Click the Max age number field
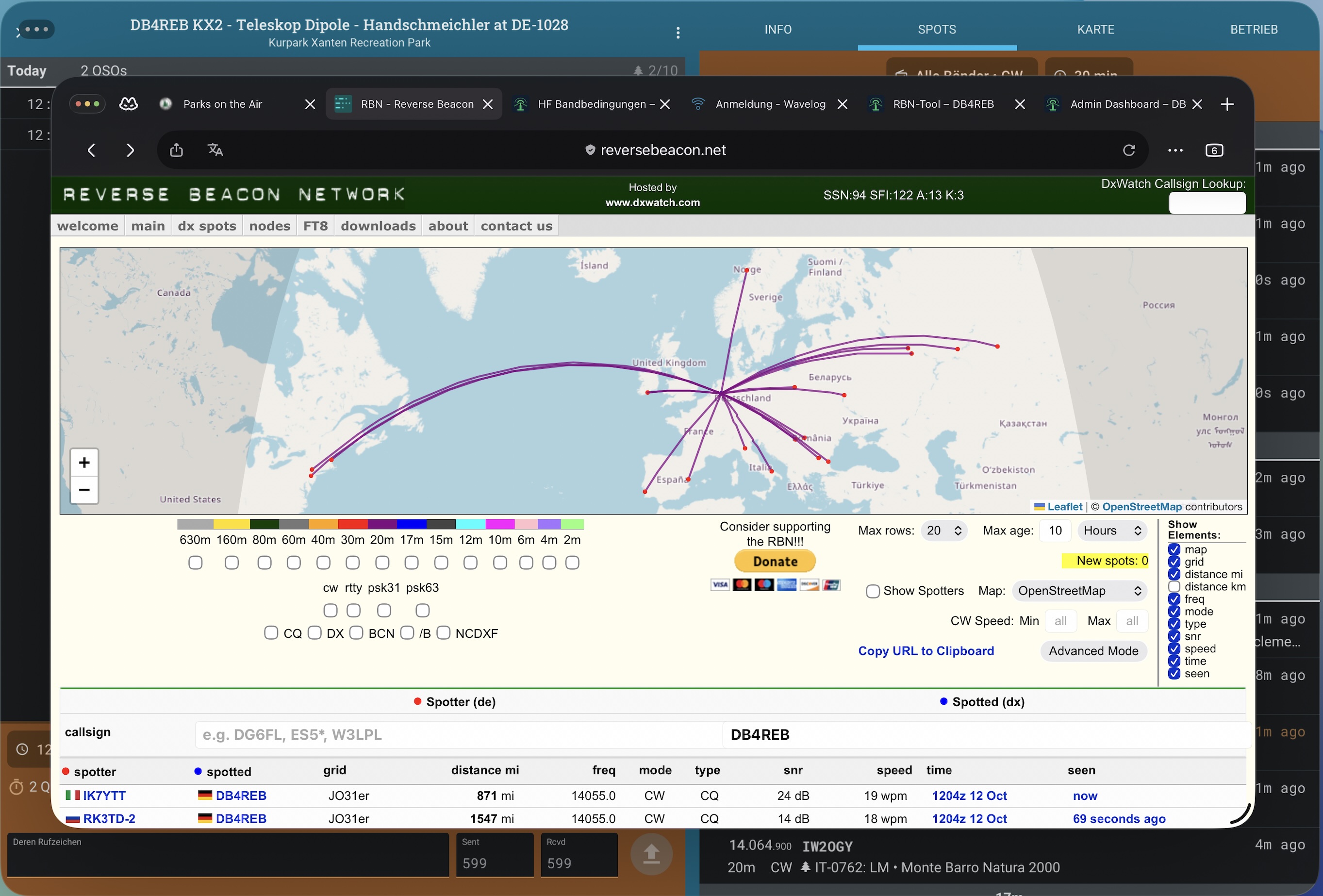The image size is (1323, 896). point(1055,531)
